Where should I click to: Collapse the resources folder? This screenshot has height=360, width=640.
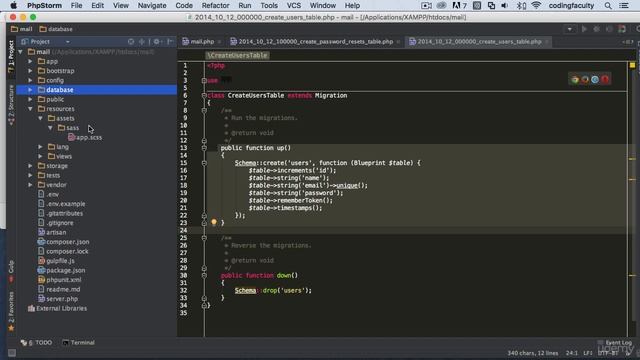tap(30, 109)
